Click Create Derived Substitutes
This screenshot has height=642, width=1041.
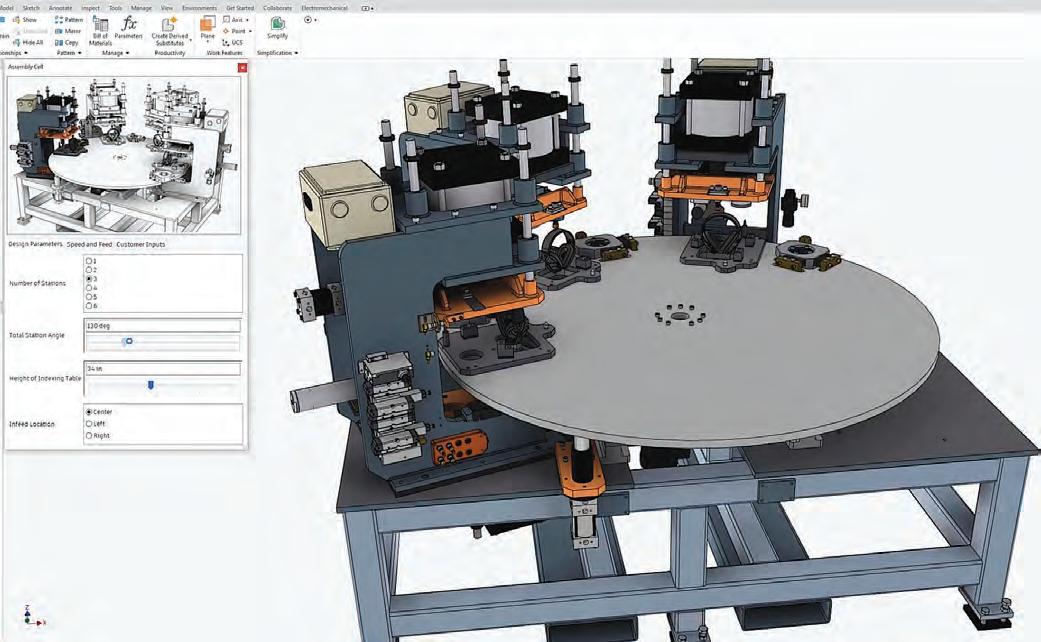coord(169,31)
